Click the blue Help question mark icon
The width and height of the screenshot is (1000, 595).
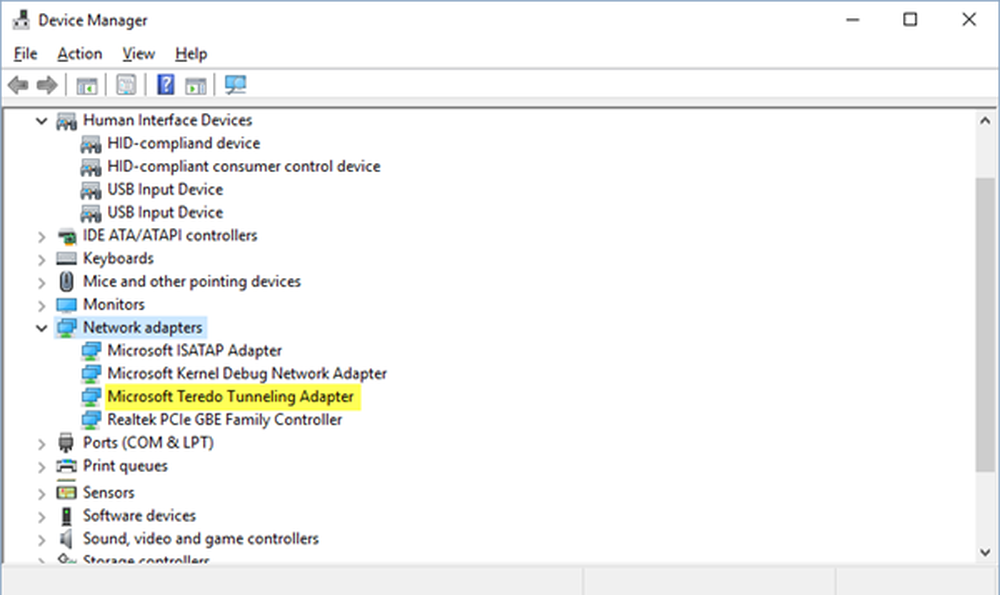[x=166, y=85]
